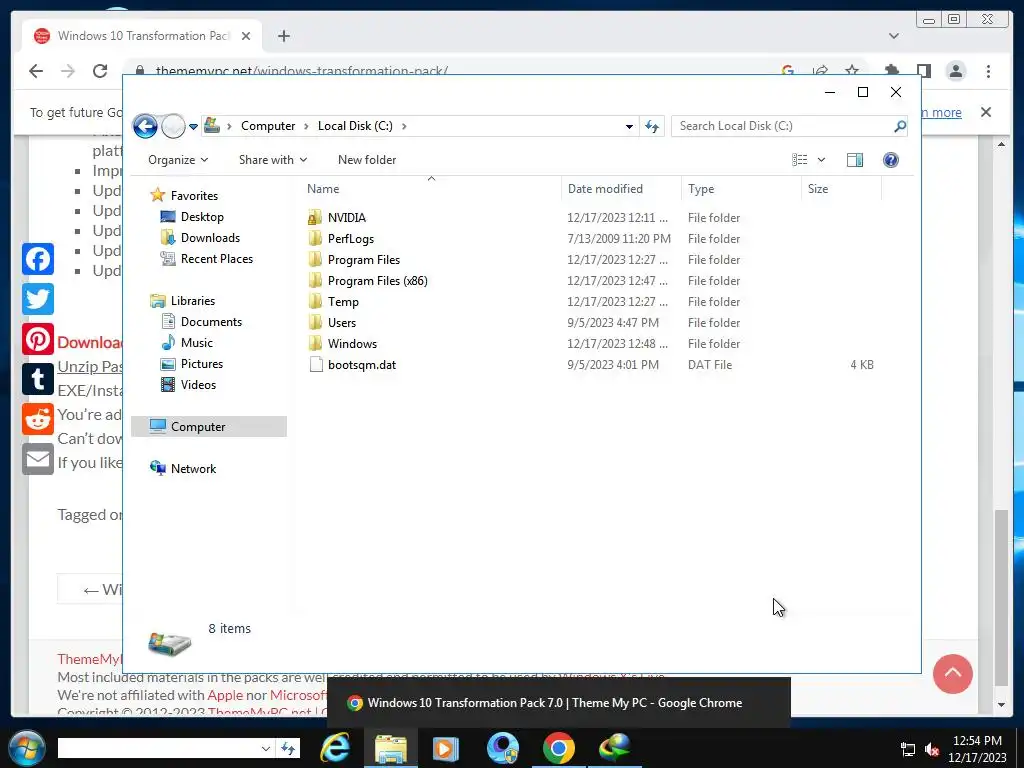
Task: Reload the page in Chrome
Action: coord(100,71)
